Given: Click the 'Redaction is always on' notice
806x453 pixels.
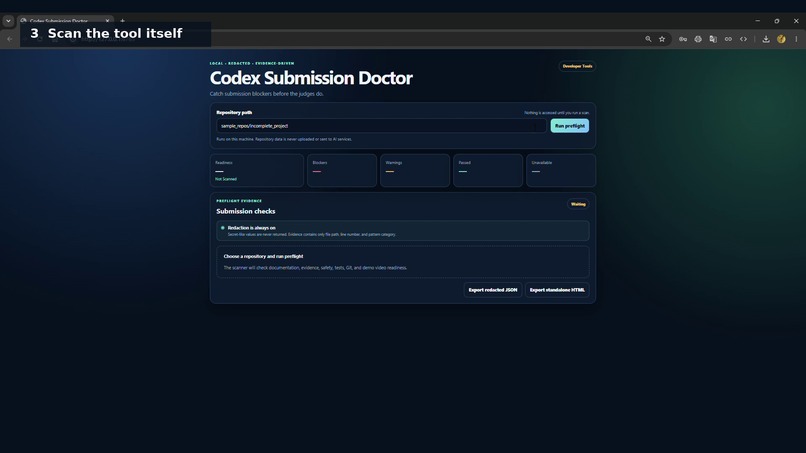Looking at the screenshot, I should click(x=402, y=231).
